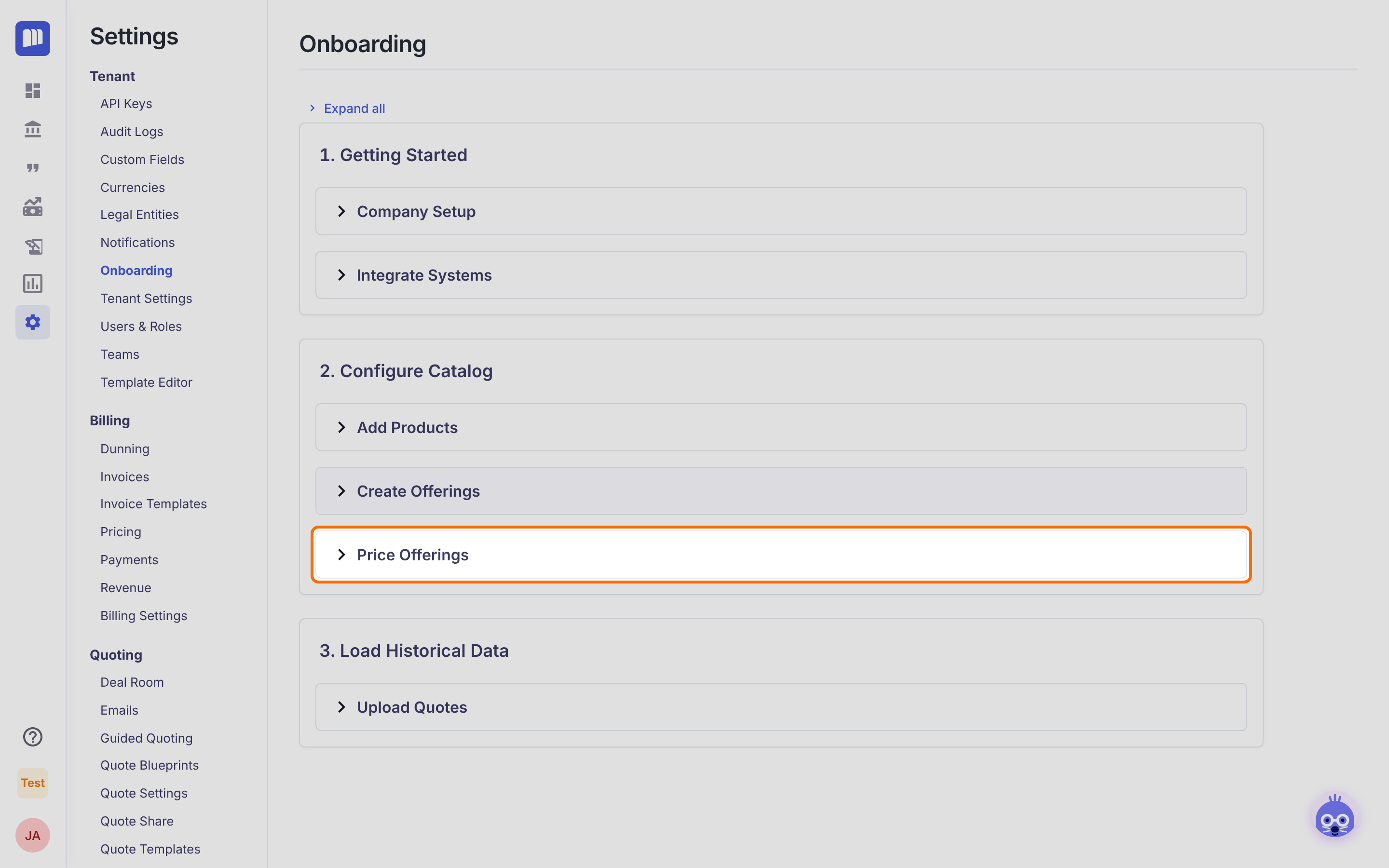This screenshot has width=1389, height=868.
Task: Open Payments settings
Action: pyautogui.click(x=129, y=560)
